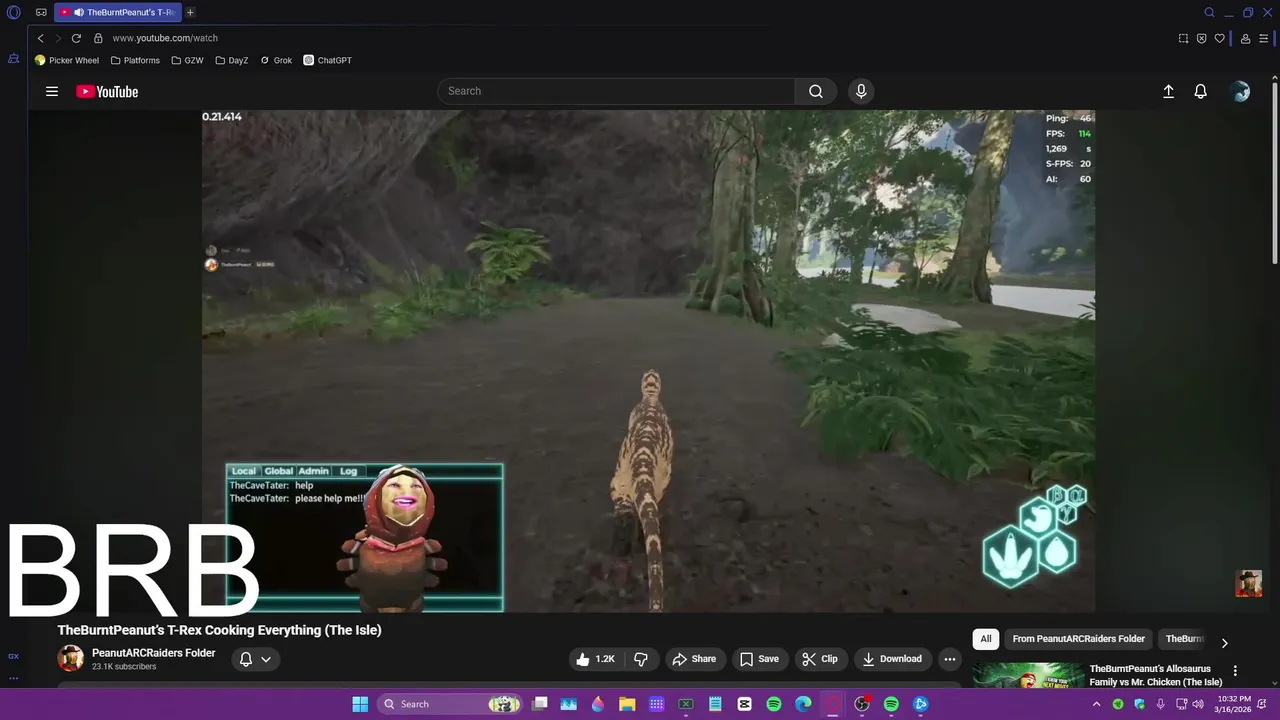Viewport: 1280px width, 720px height.
Task: Click the Clip button
Action: [x=820, y=659]
